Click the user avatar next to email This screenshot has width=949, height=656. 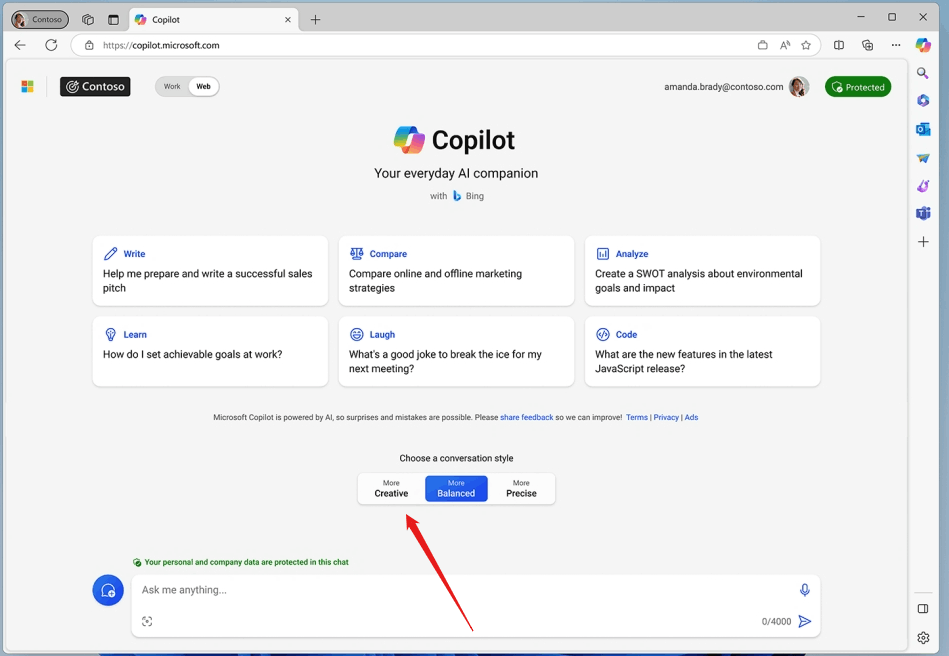(799, 87)
